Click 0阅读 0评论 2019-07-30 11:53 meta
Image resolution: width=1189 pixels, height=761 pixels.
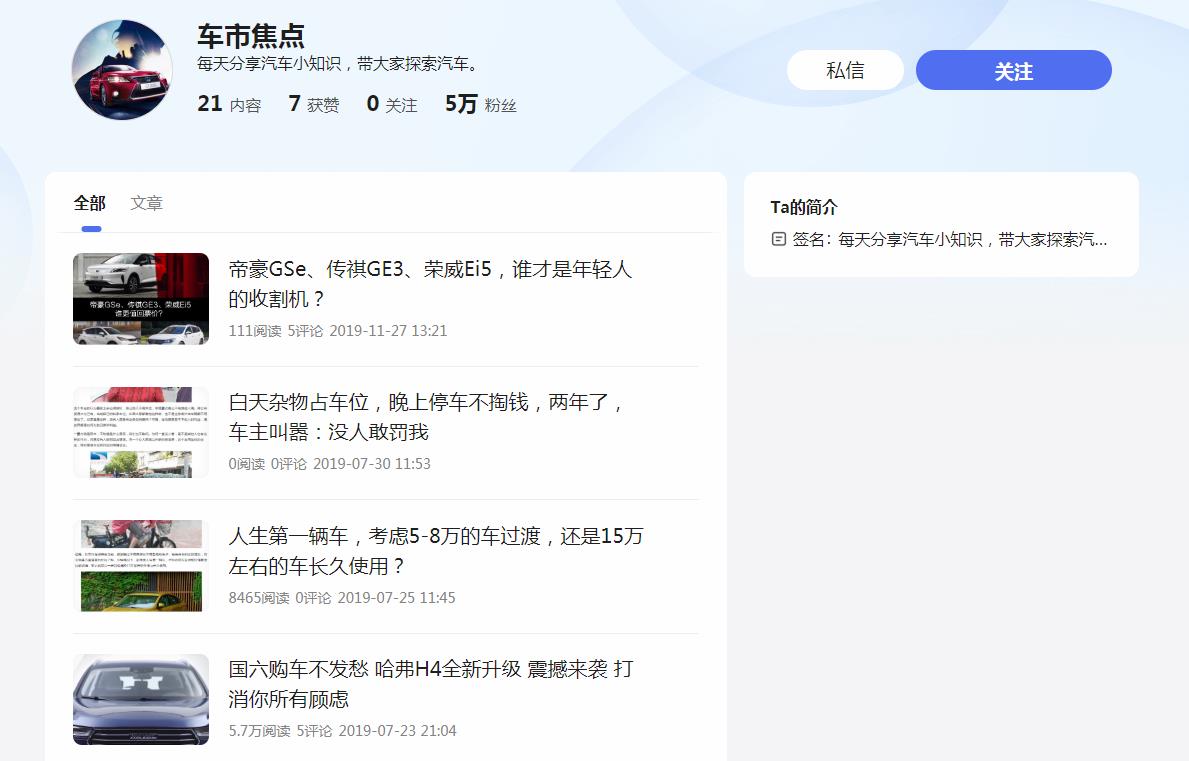(329, 463)
